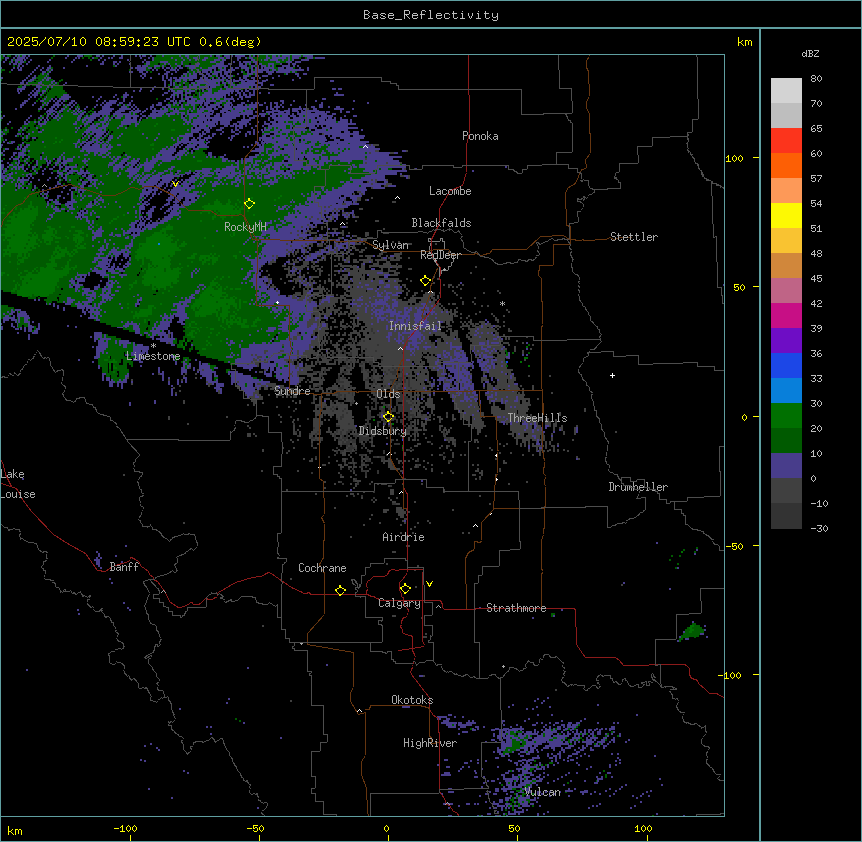The height and width of the screenshot is (842, 862).
Task: Click the yellow diamond marker below RedDeer
Action: (x=426, y=281)
